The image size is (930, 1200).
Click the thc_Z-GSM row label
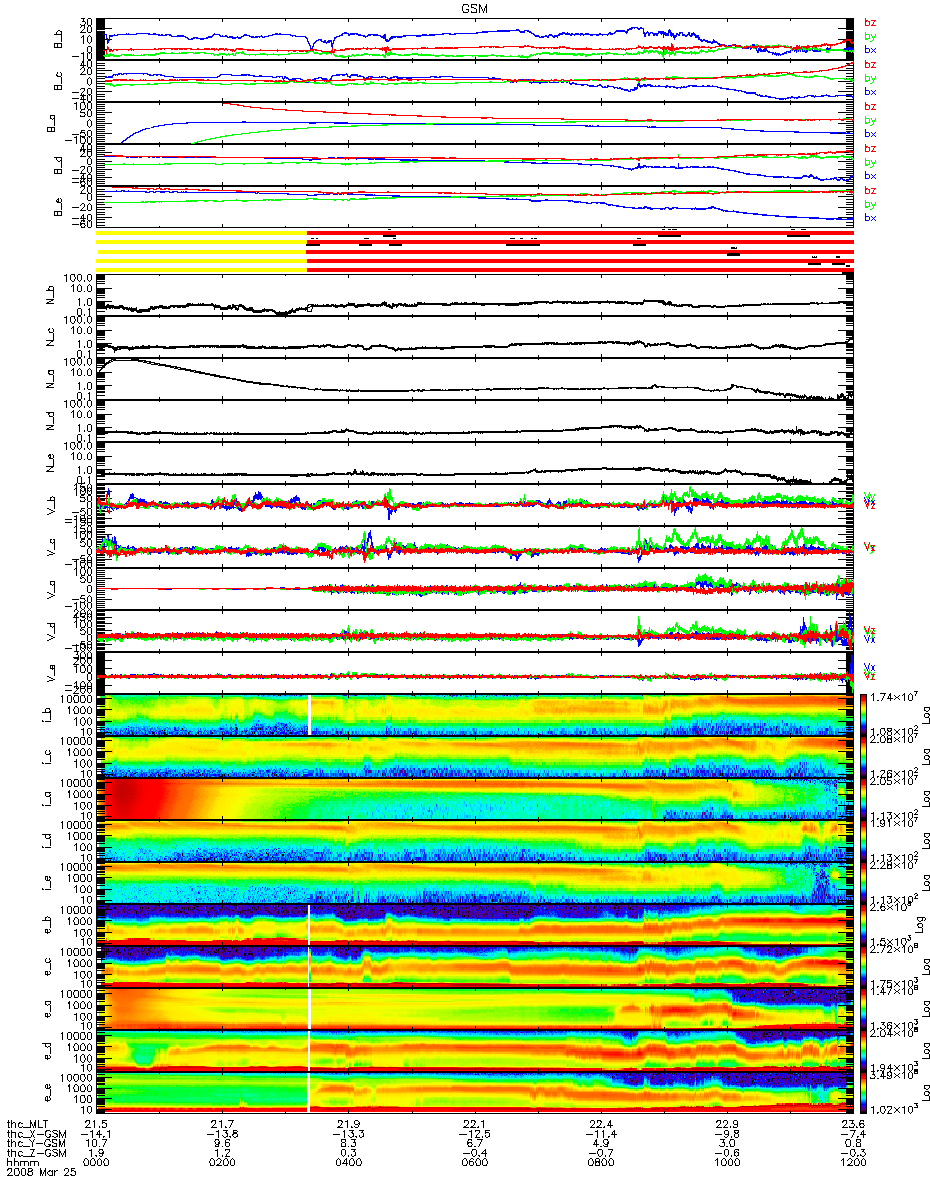click(37, 1155)
